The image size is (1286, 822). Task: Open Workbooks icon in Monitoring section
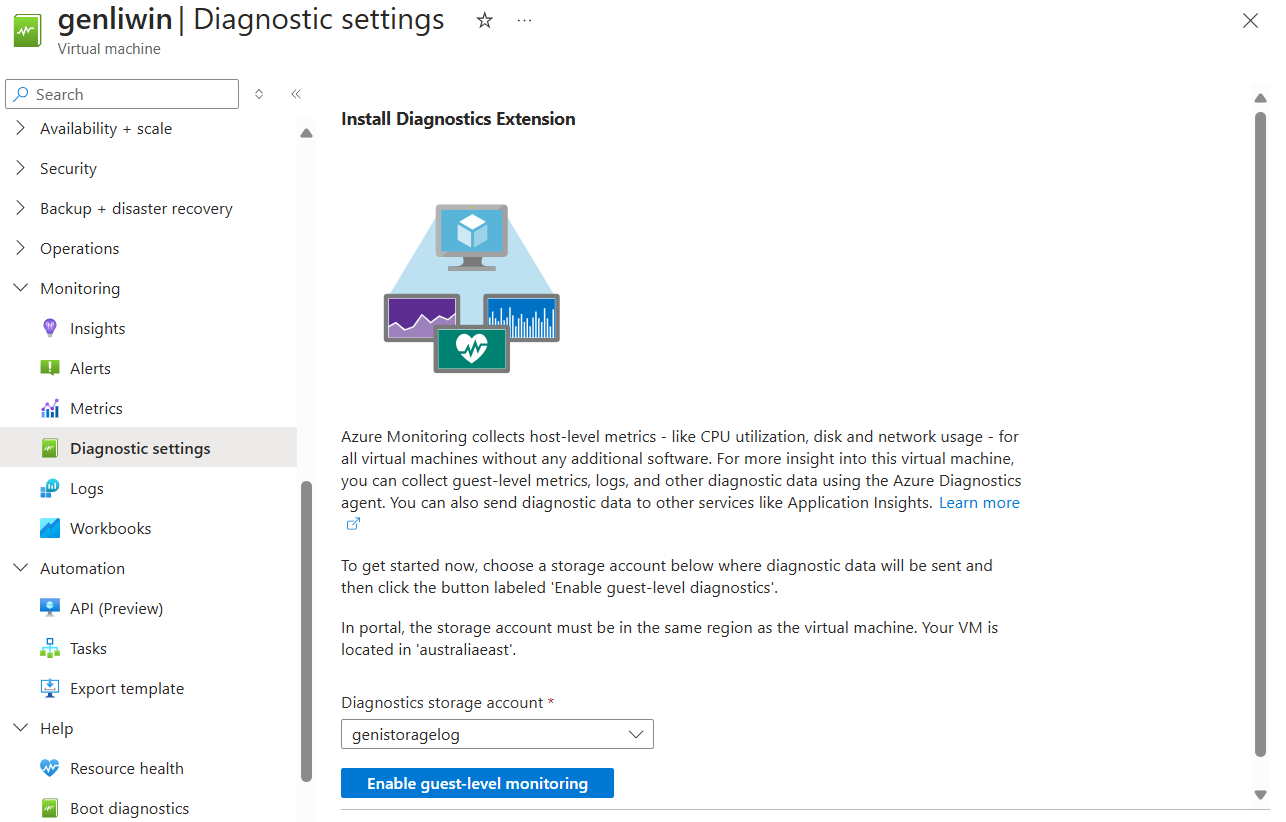50,528
